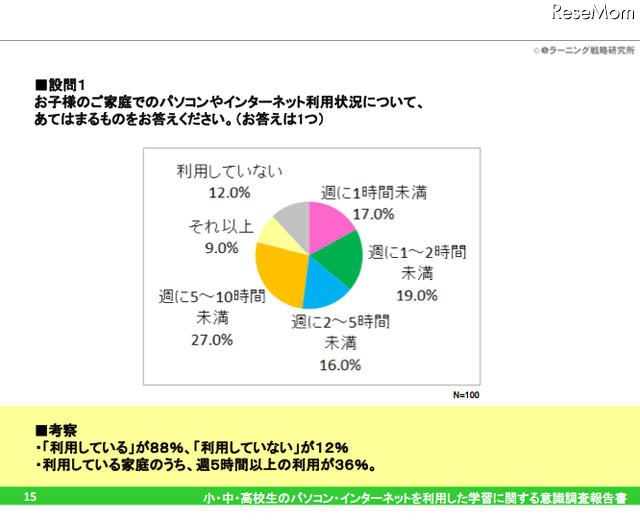Viewport: 640px width, 520px height.
Task: Click the question text 'お子様のご家庭での…'
Action: tap(228, 102)
